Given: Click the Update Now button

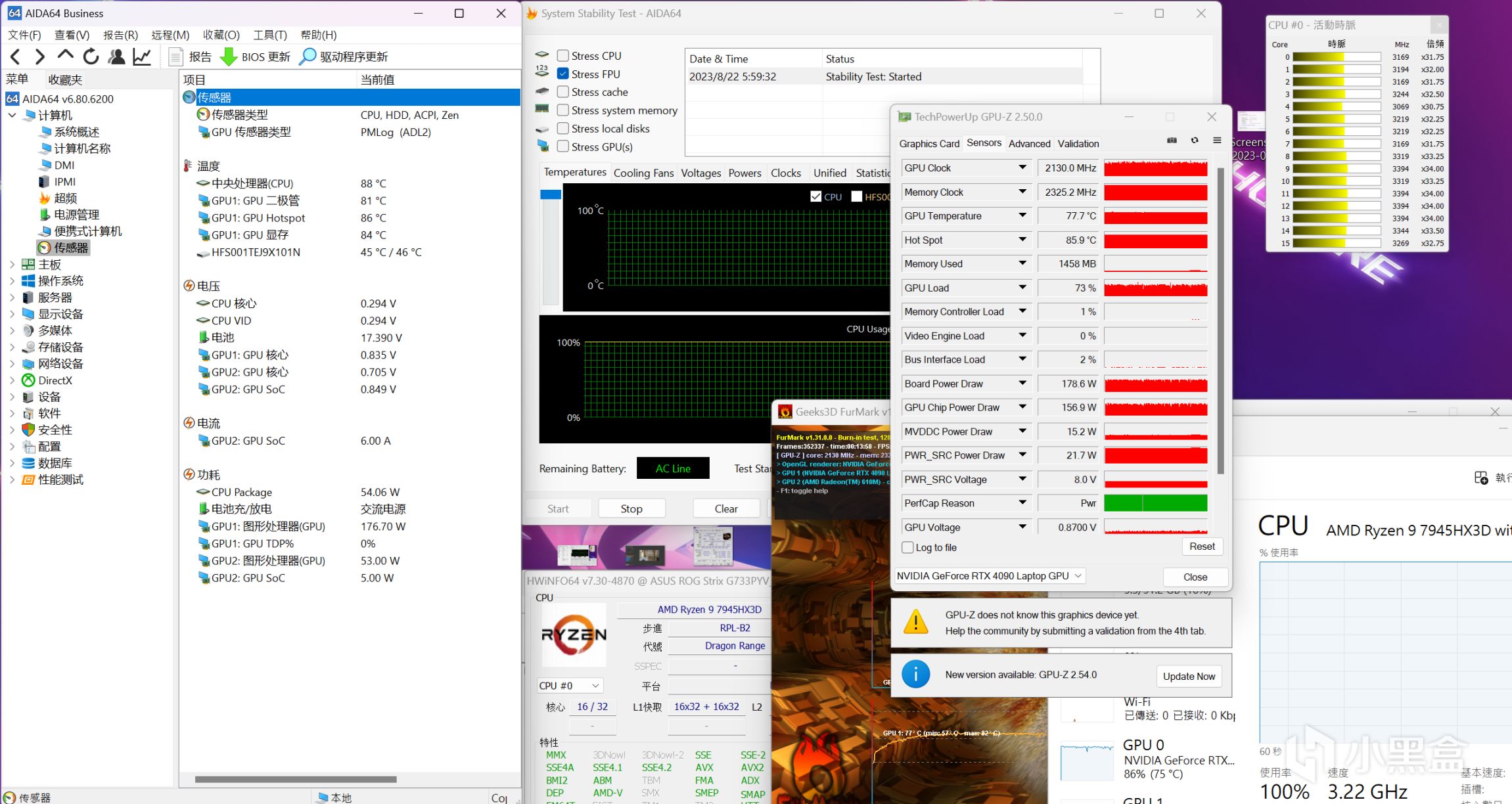Looking at the screenshot, I should 1188,676.
